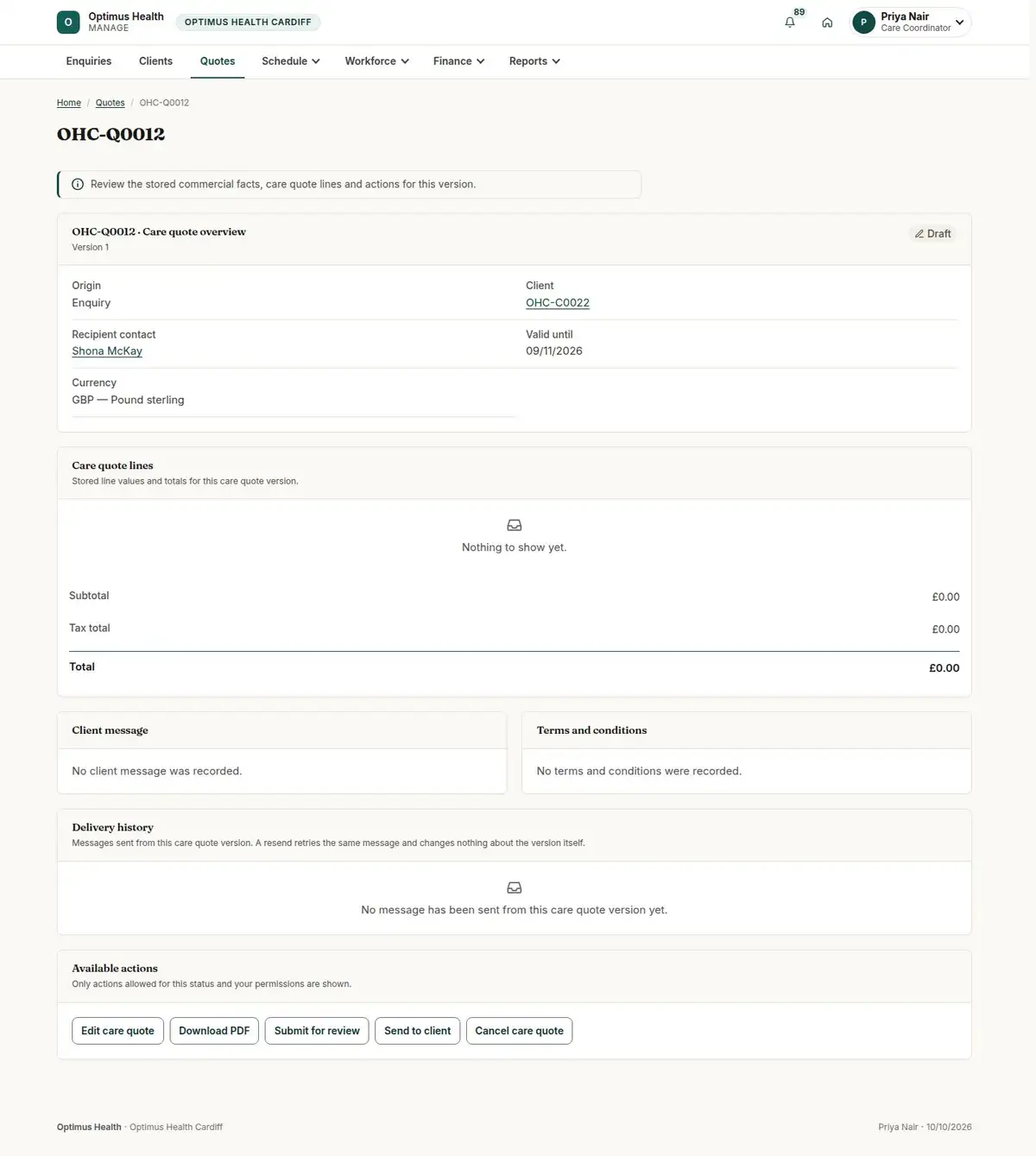Select the Quotes breadcrumb link
Screen dimensions: 1036x1156
[x=110, y=103]
